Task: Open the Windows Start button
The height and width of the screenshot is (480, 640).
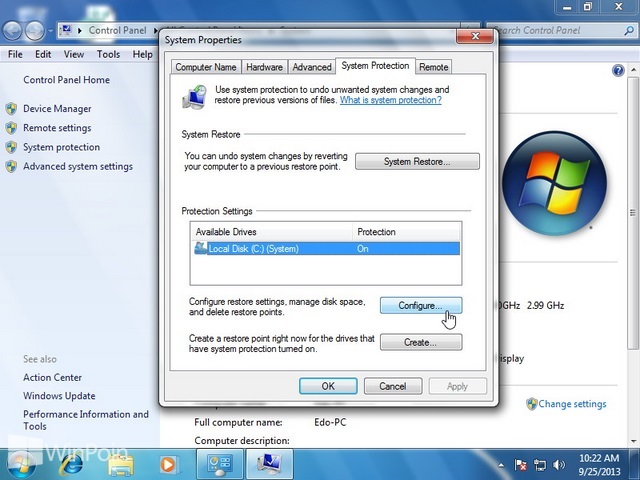Action: (19, 464)
